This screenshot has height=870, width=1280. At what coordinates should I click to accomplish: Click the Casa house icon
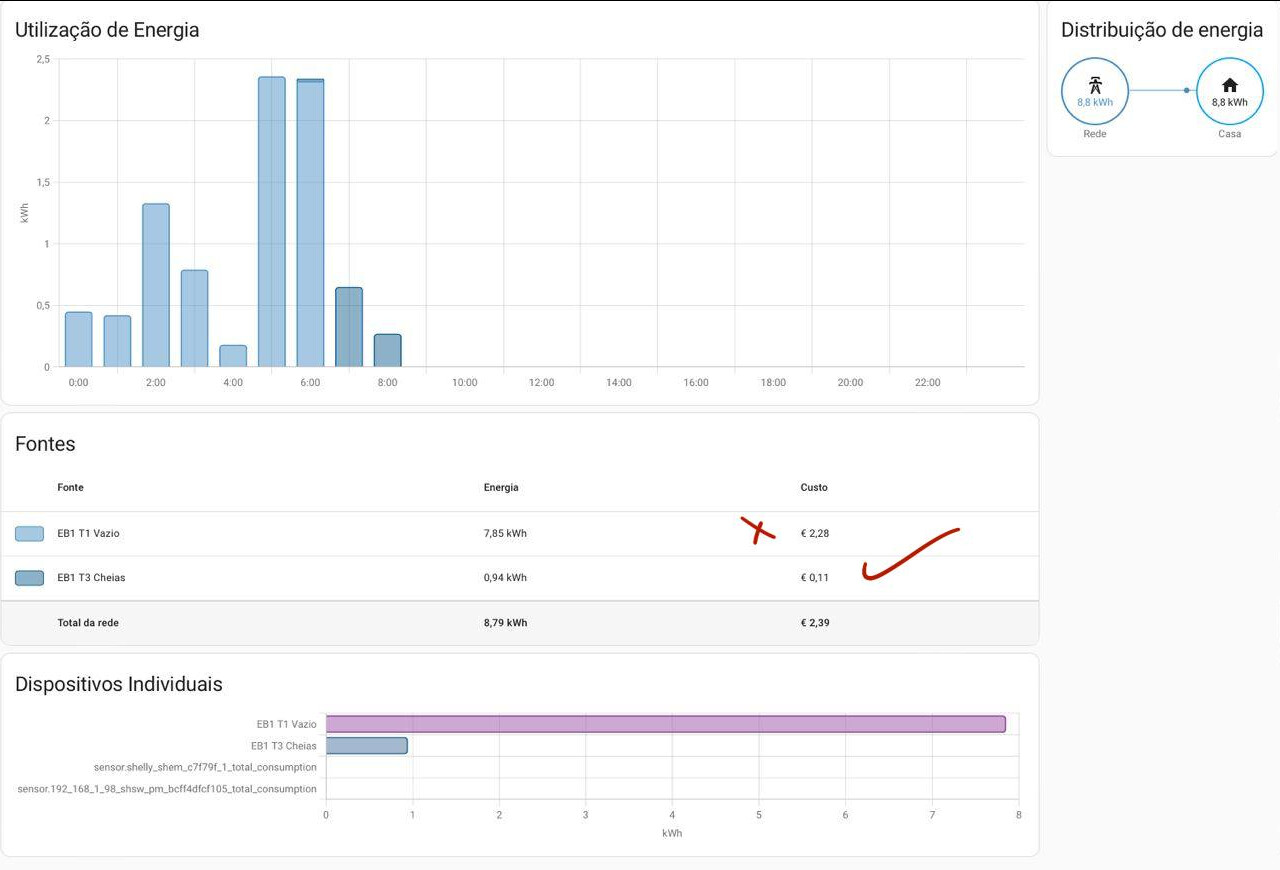tap(1229, 85)
